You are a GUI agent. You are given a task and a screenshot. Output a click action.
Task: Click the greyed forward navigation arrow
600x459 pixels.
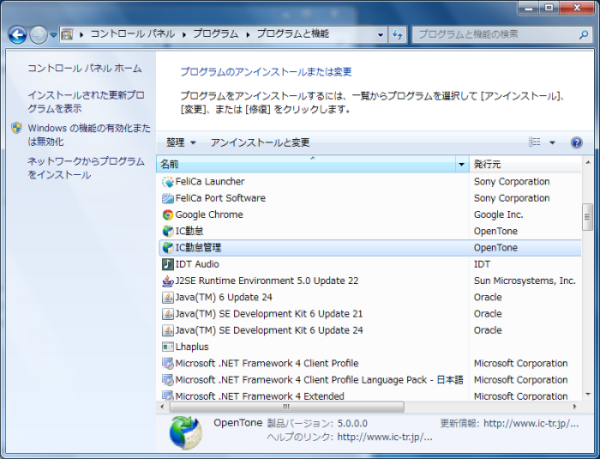(x=39, y=35)
